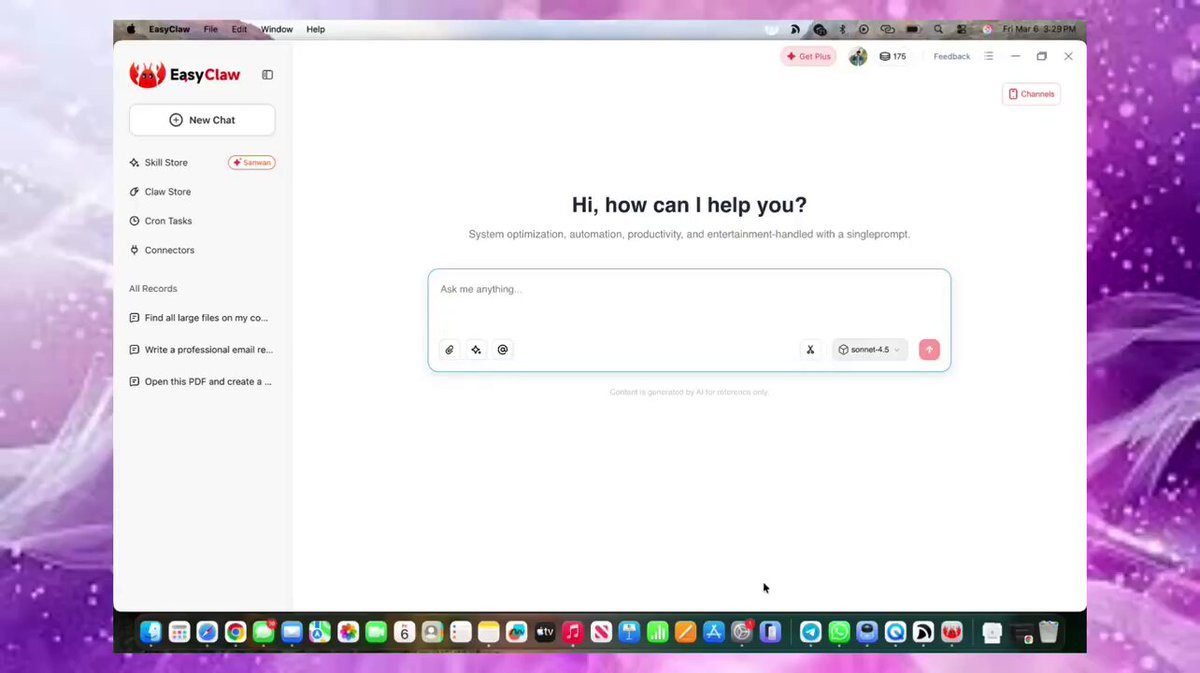Click the 175 credits counter
The image size is (1200, 673).
pyautogui.click(x=892, y=57)
